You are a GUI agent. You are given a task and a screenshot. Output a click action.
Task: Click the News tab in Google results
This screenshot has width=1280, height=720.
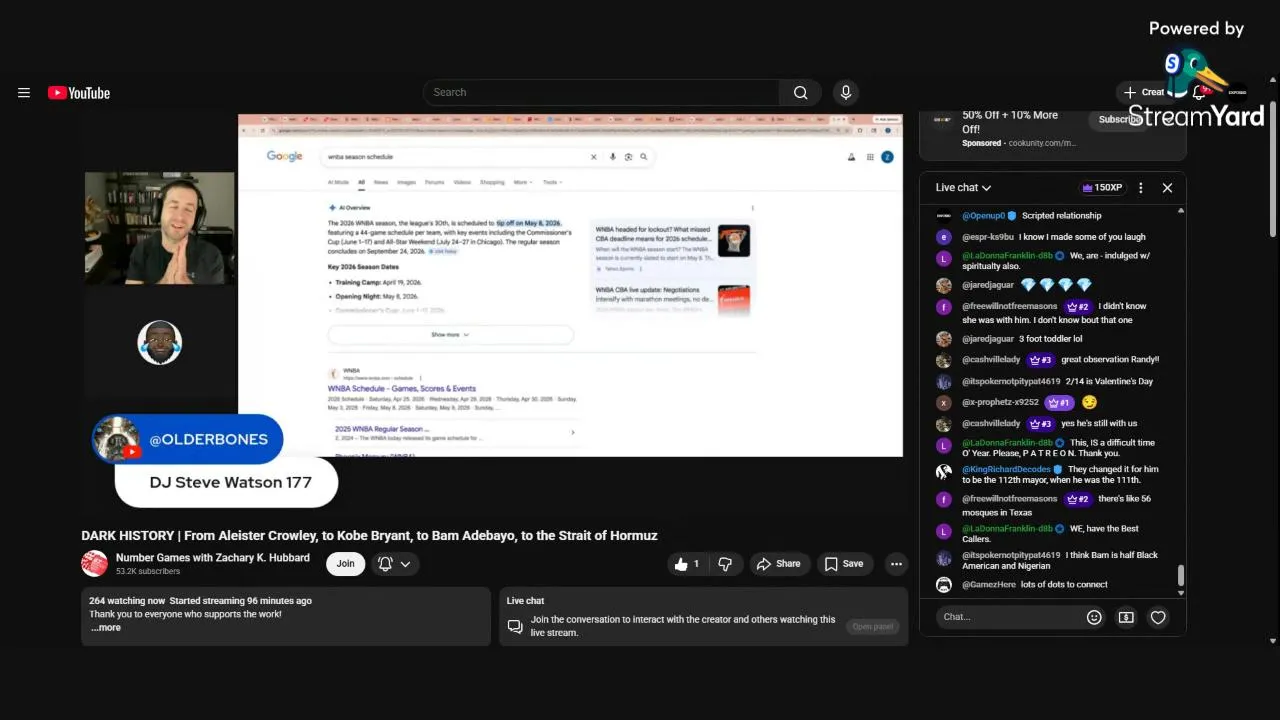click(x=381, y=183)
